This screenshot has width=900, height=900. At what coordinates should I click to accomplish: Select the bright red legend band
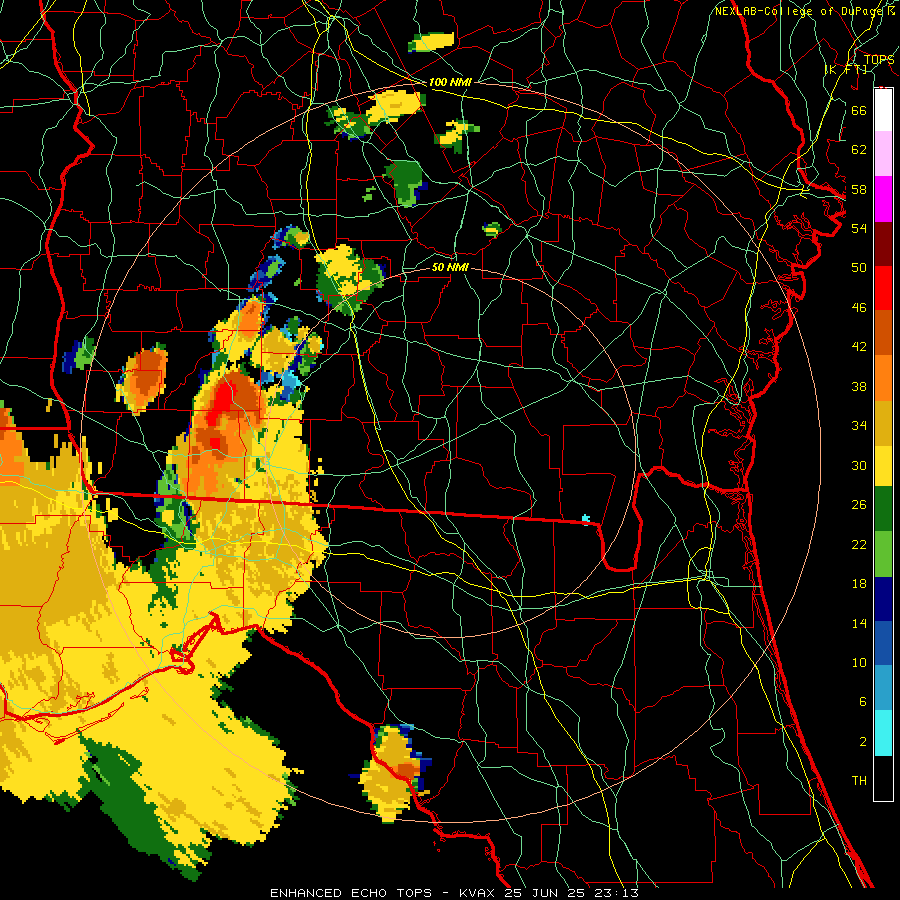coord(883,288)
